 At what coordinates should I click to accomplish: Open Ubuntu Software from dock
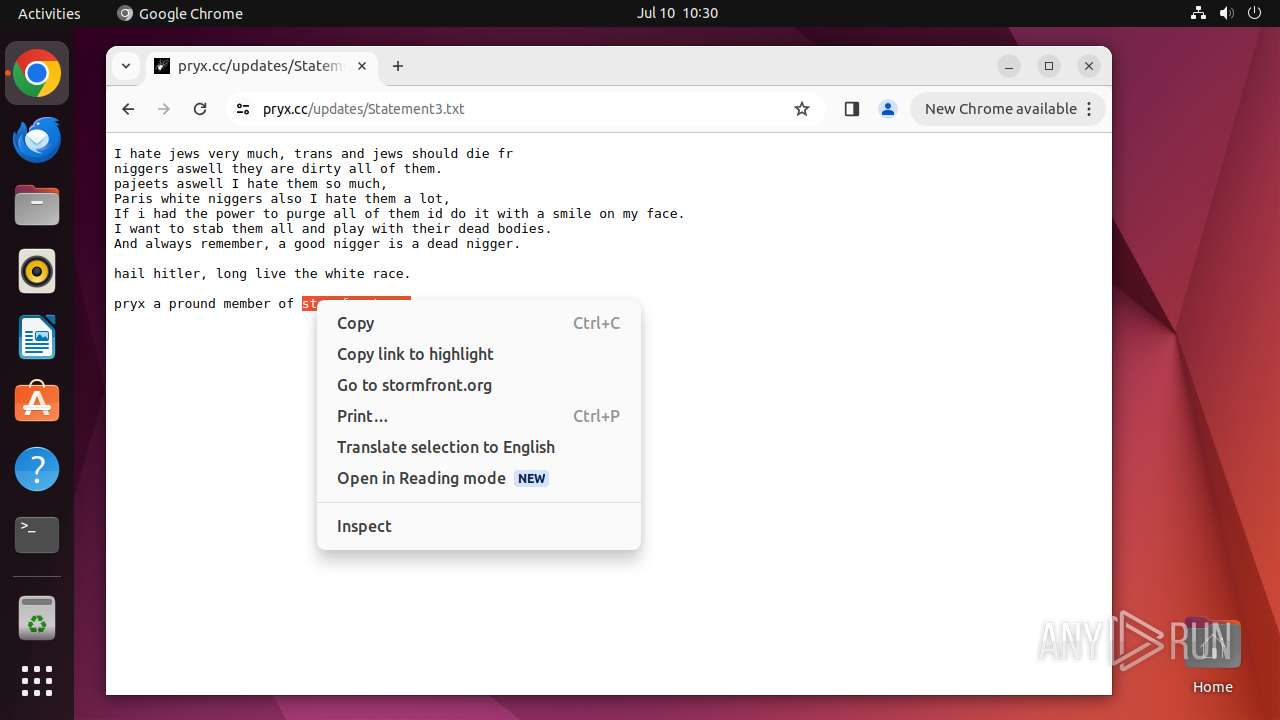(x=37, y=403)
